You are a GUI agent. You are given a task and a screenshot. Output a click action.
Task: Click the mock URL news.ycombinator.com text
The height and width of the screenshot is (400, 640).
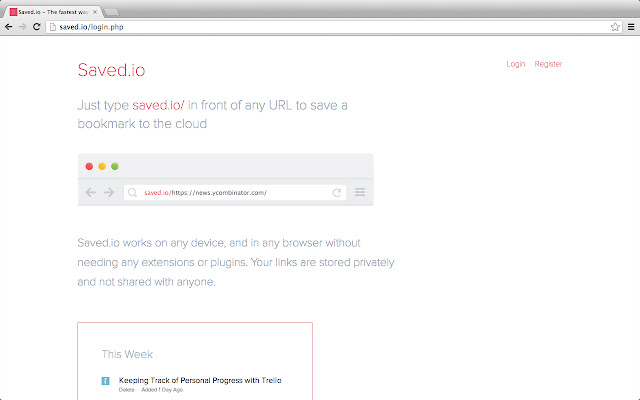(219, 193)
